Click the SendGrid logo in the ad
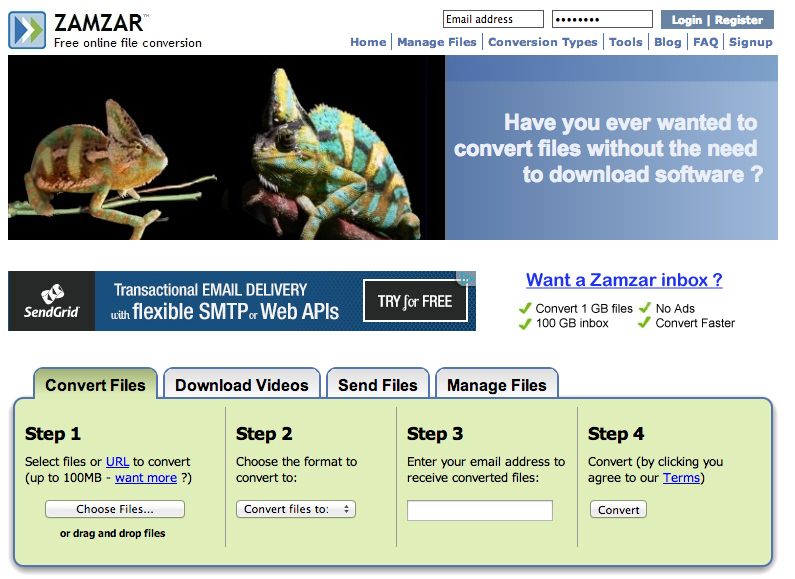795x579 pixels. pyautogui.click(x=52, y=301)
